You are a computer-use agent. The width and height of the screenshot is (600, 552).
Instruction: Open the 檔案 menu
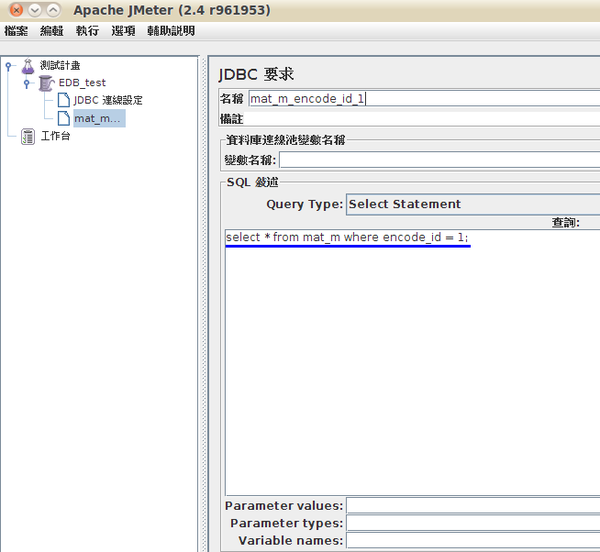point(16,31)
